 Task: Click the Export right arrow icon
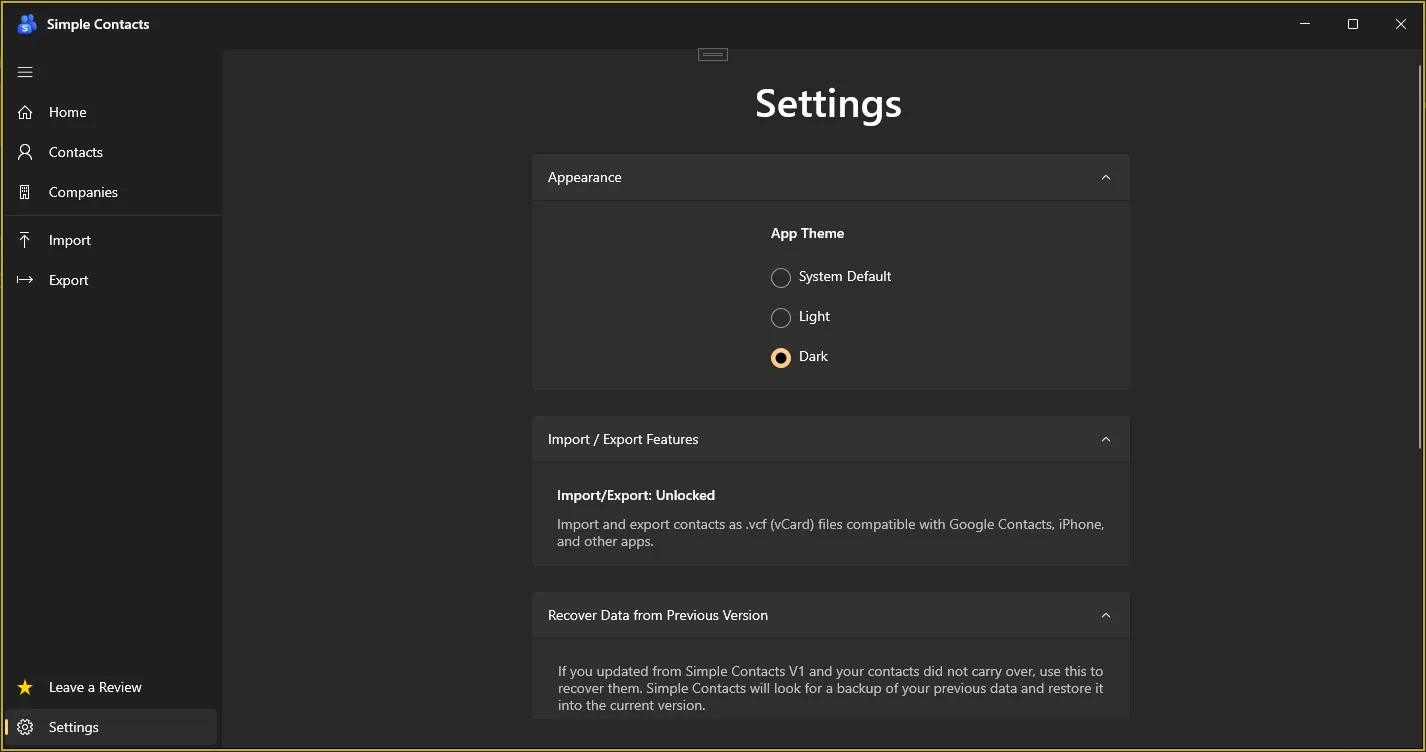[x=25, y=280]
